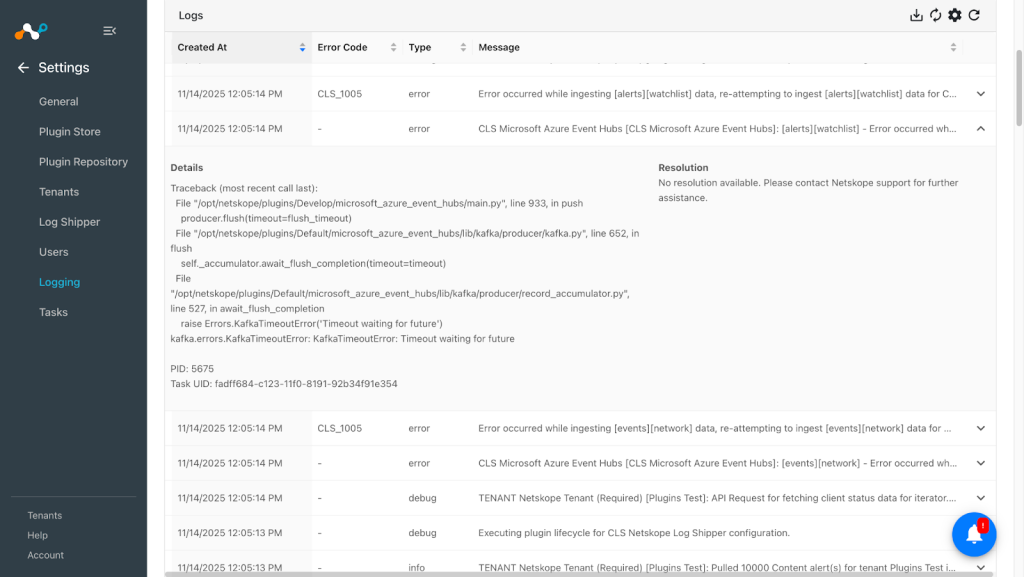Select the Resolution heading
Image resolution: width=1024 pixels, height=577 pixels.
click(683, 168)
